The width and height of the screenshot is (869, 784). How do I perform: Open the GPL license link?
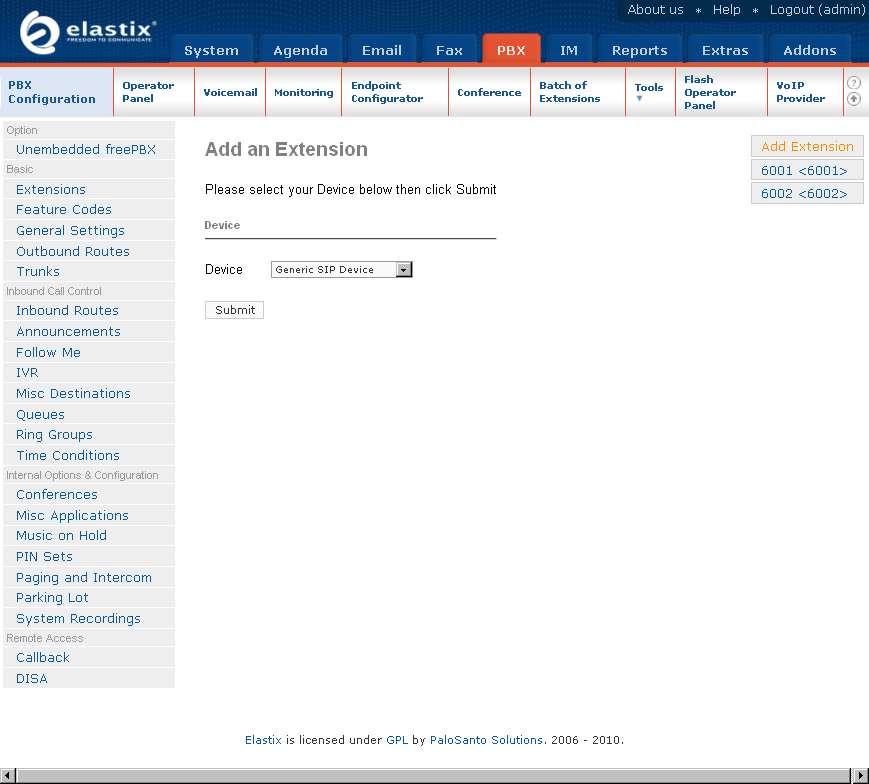(x=397, y=740)
